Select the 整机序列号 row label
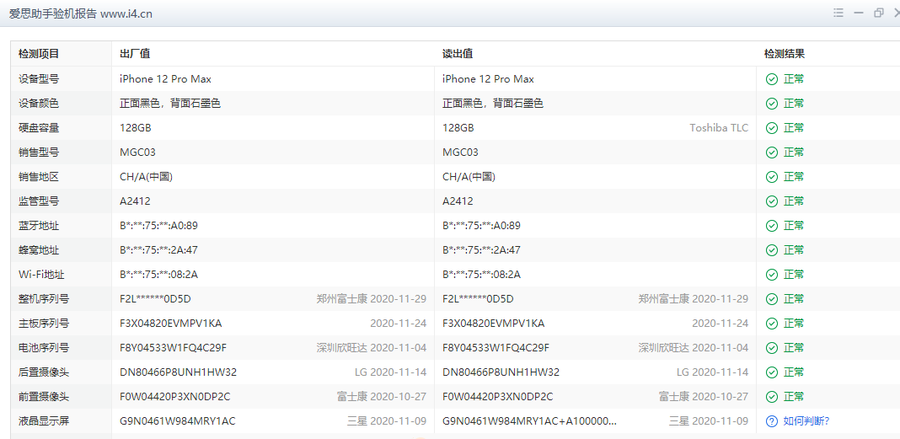The height and width of the screenshot is (439, 900). coord(44,299)
